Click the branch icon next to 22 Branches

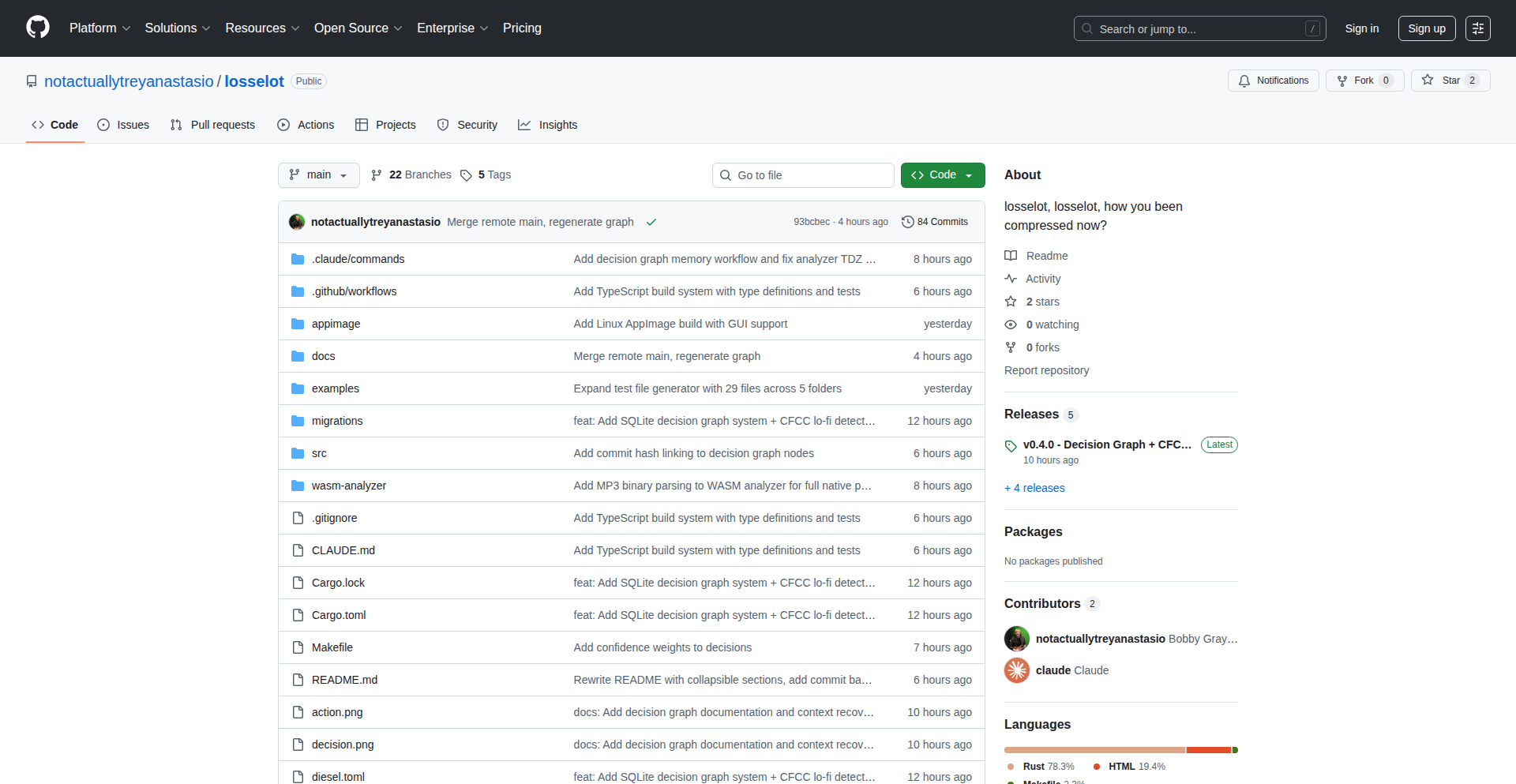(x=376, y=174)
